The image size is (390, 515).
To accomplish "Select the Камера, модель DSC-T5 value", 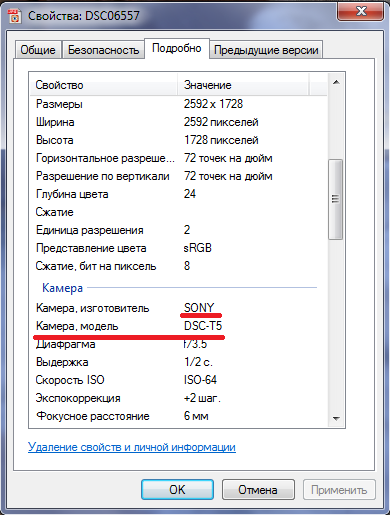I will click(x=203, y=326).
